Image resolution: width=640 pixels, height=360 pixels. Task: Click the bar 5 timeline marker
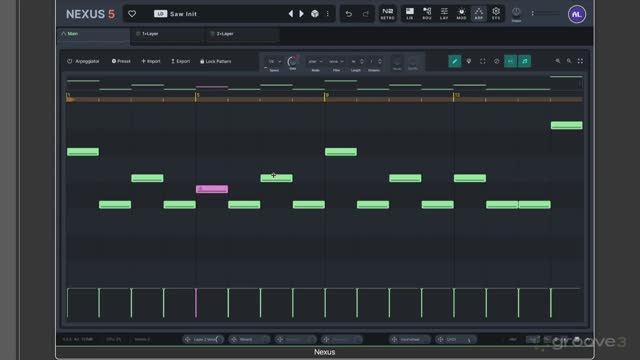click(x=197, y=96)
